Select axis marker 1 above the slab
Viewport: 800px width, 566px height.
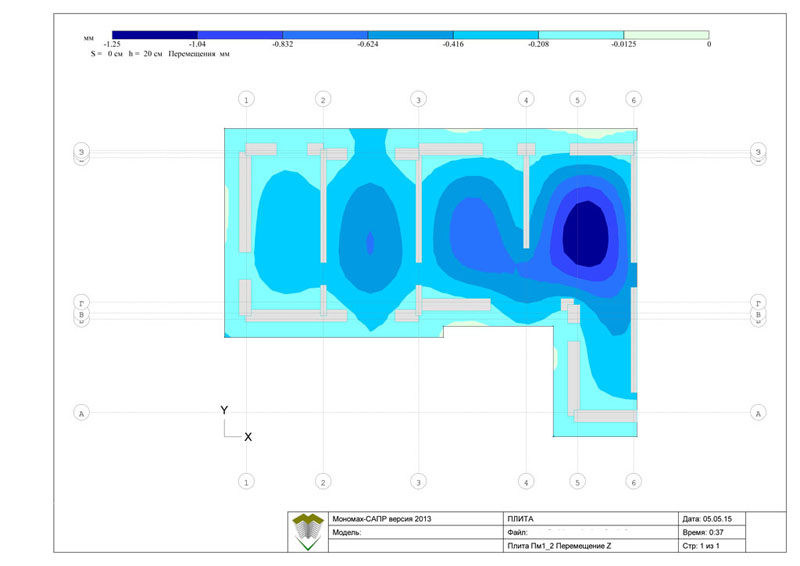click(246, 100)
